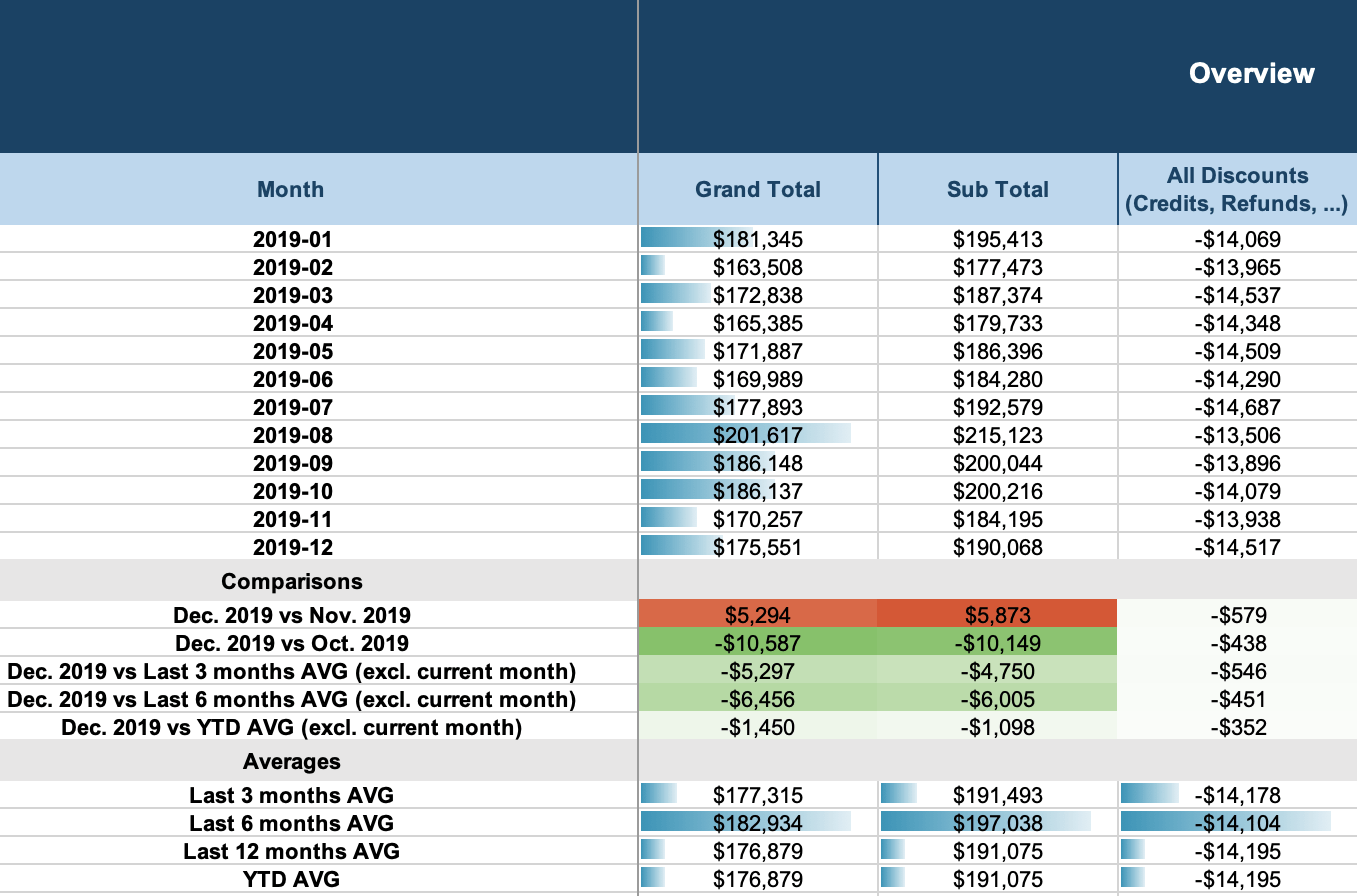
Task: Select the Grand Total column header
Action: coord(758,189)
